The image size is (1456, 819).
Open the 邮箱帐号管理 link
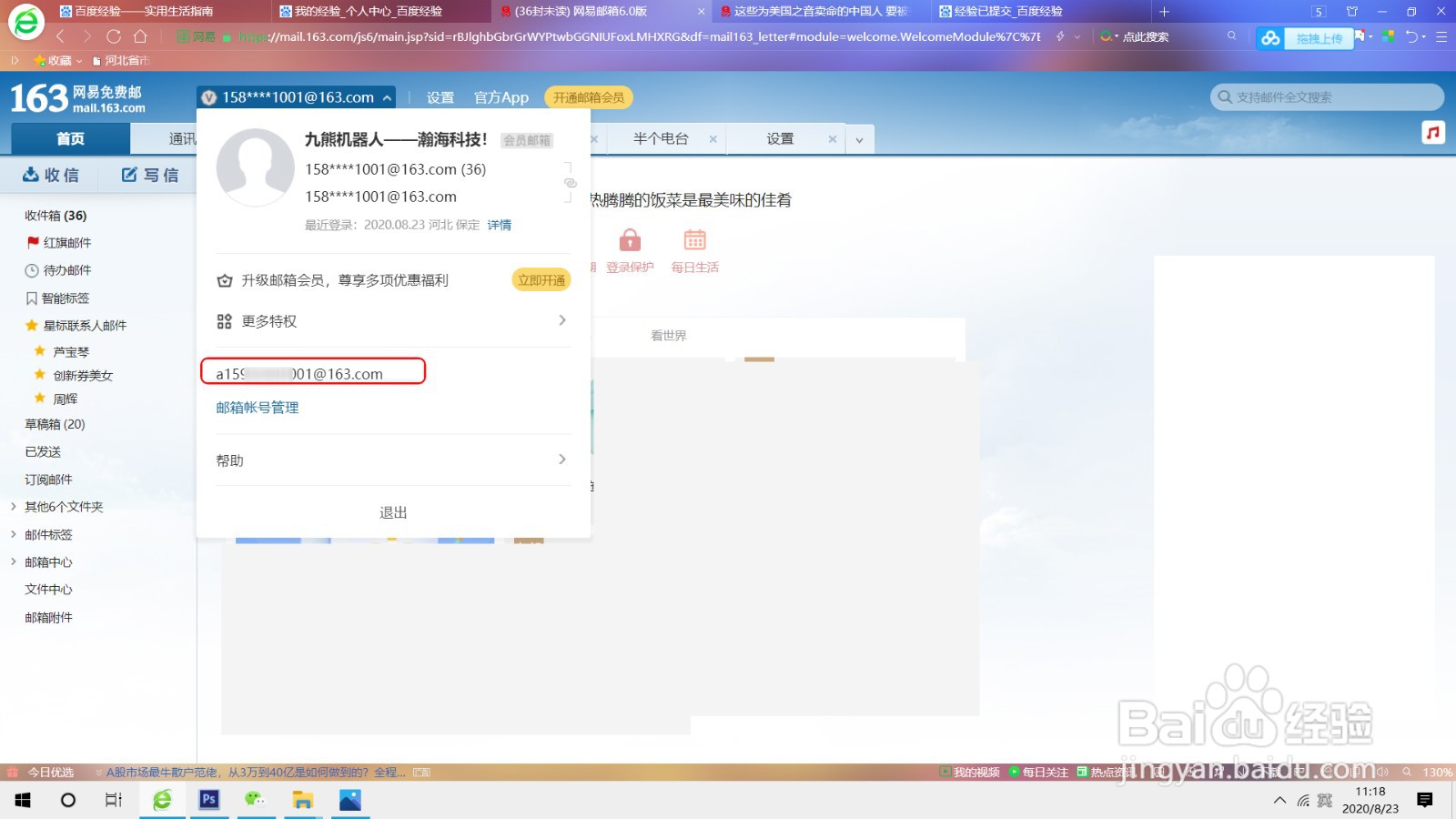point(257,408)
